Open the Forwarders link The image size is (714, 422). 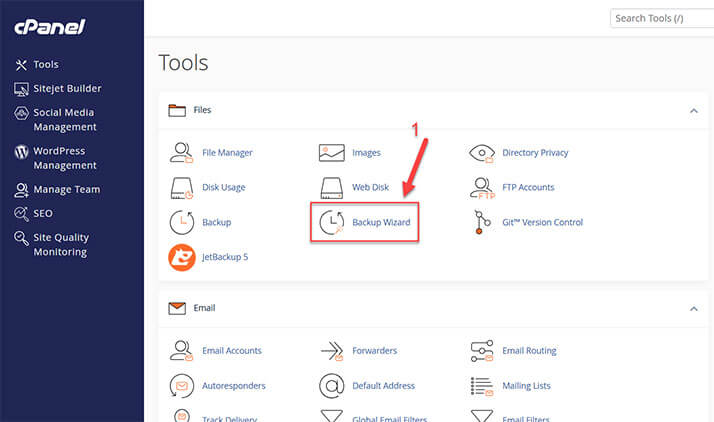[x=374, y=351]
